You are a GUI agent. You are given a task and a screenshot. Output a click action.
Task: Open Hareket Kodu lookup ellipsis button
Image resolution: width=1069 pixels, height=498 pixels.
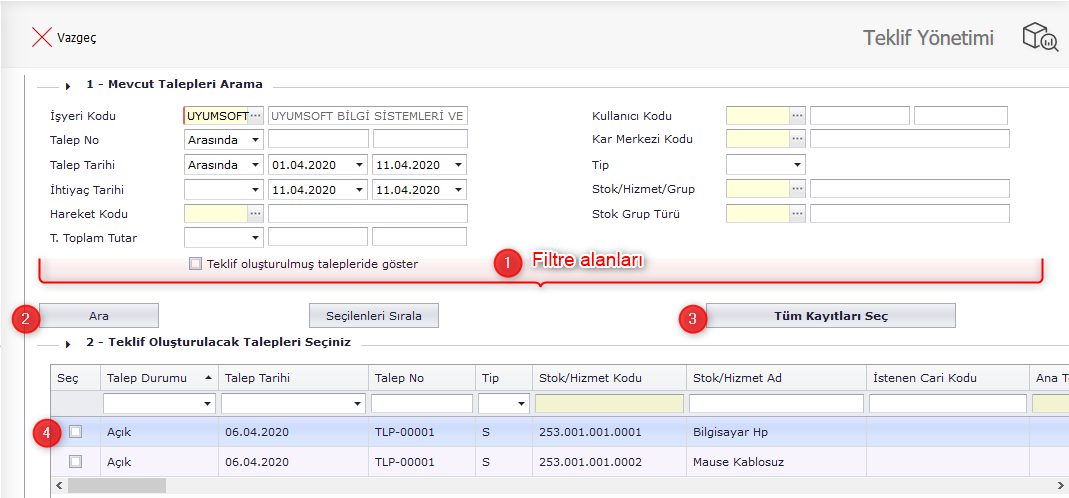click(256, 213)
